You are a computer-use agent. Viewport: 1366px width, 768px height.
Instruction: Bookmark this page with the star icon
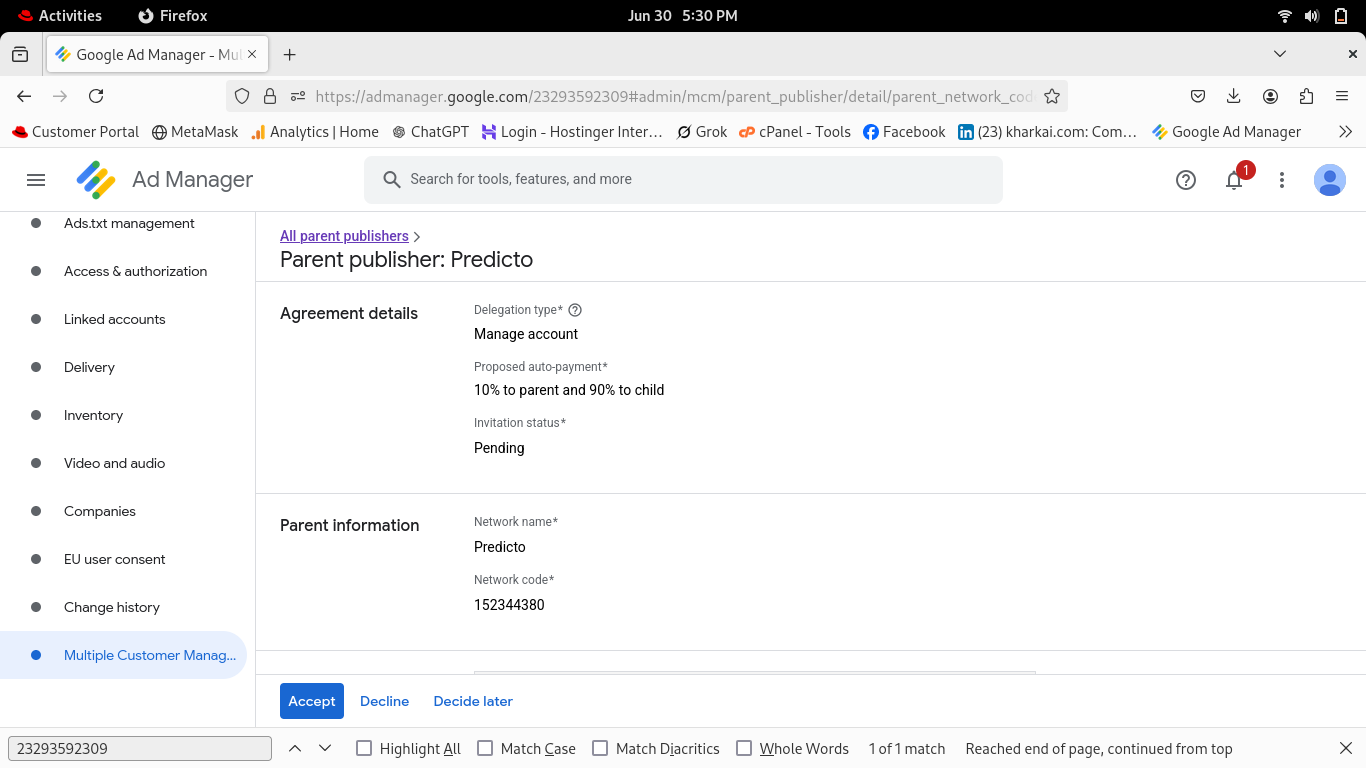click(x=1052, y=96)
